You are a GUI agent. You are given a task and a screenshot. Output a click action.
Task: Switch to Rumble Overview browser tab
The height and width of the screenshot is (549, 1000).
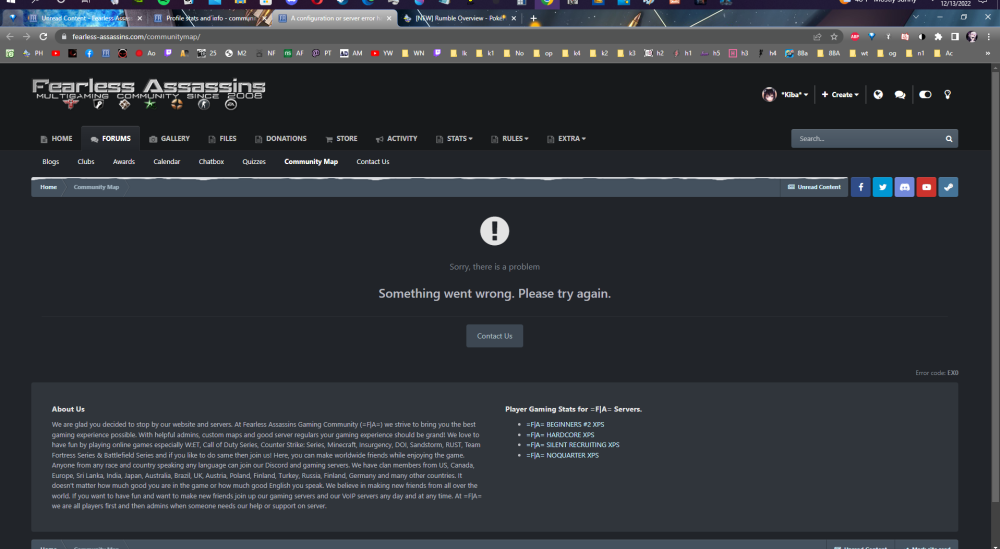click(x=459, y=18)
